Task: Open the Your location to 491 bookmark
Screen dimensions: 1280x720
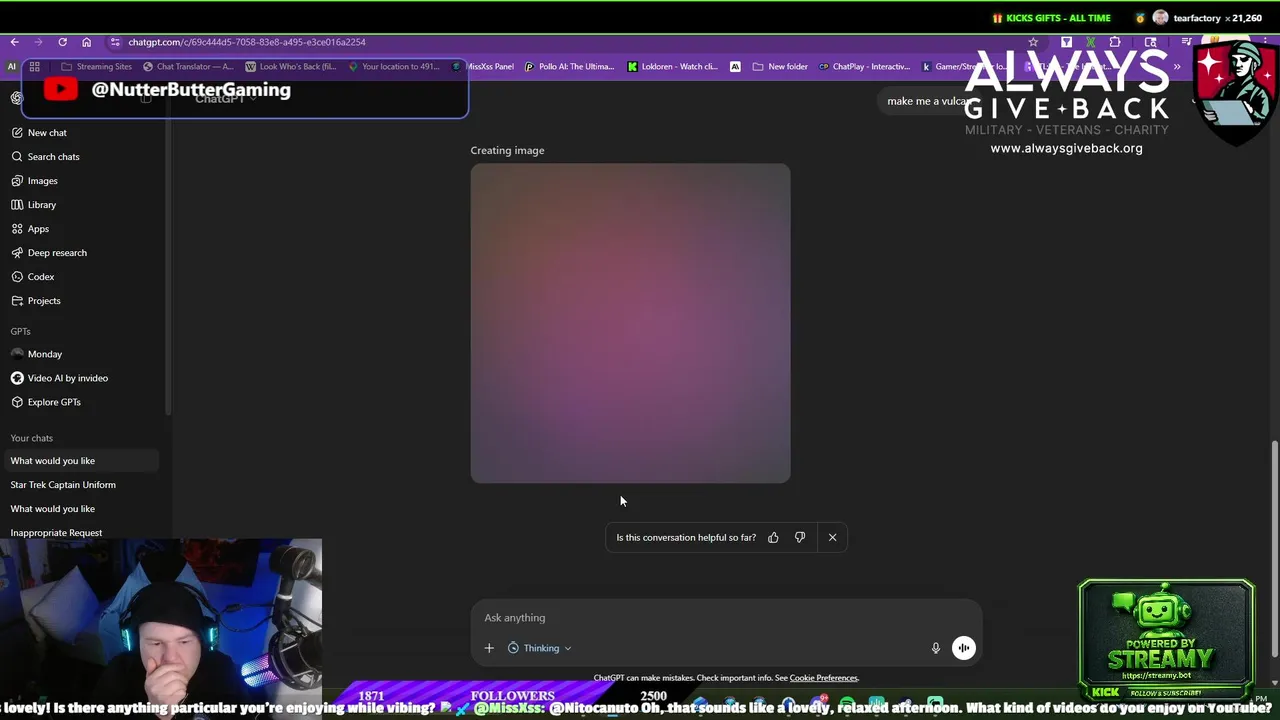Action: [x=394, y=67]
